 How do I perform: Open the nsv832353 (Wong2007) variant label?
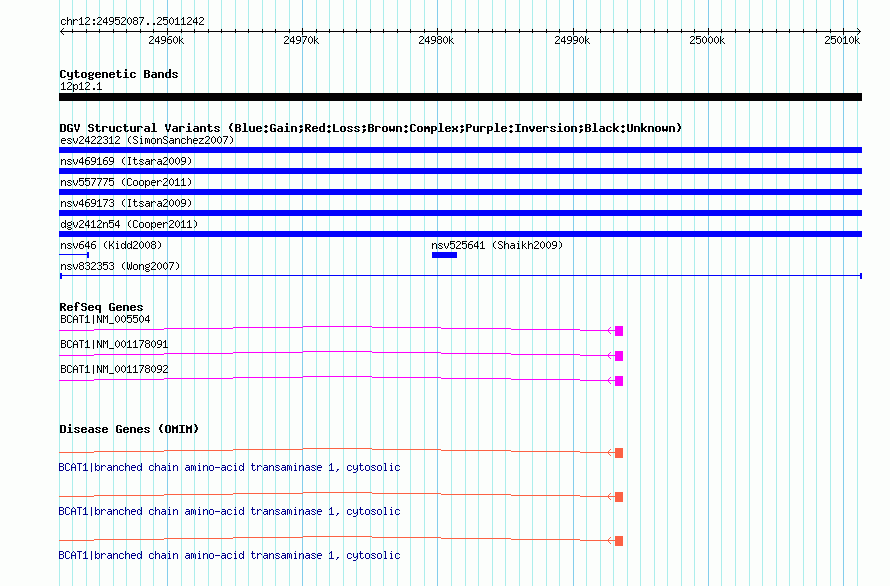coord(120,266)
